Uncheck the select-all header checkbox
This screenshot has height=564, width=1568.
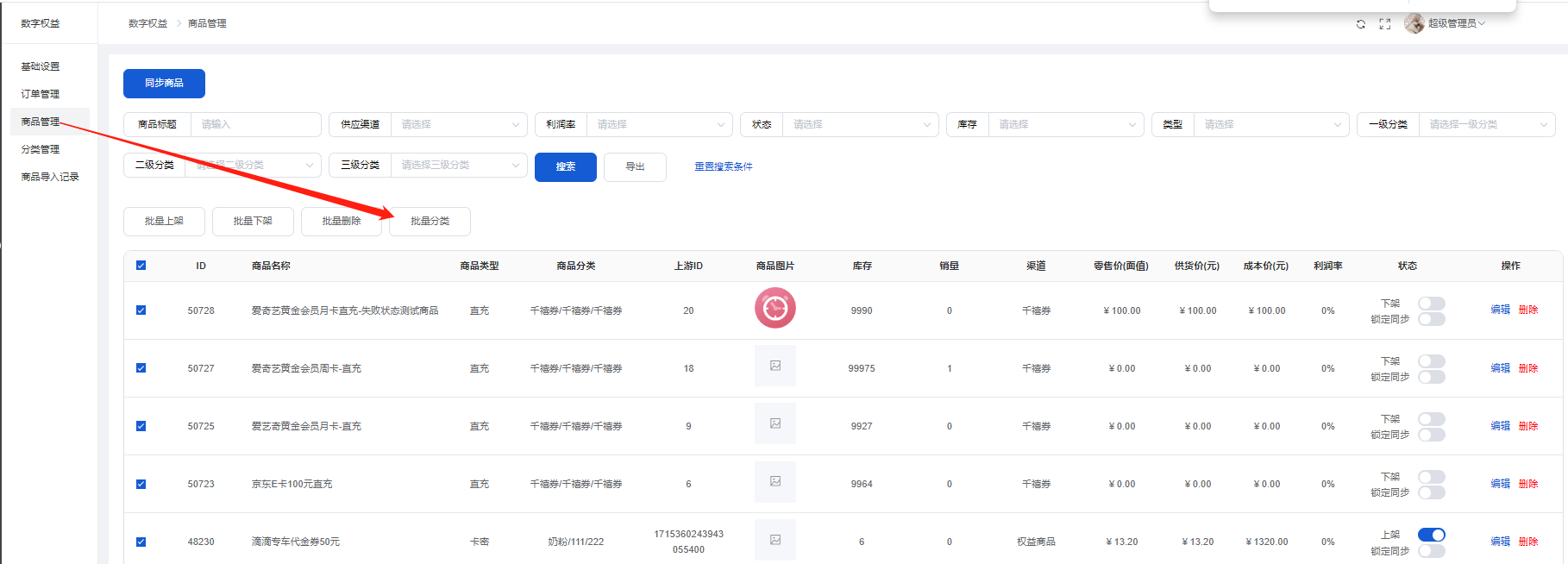click(141, 266)
